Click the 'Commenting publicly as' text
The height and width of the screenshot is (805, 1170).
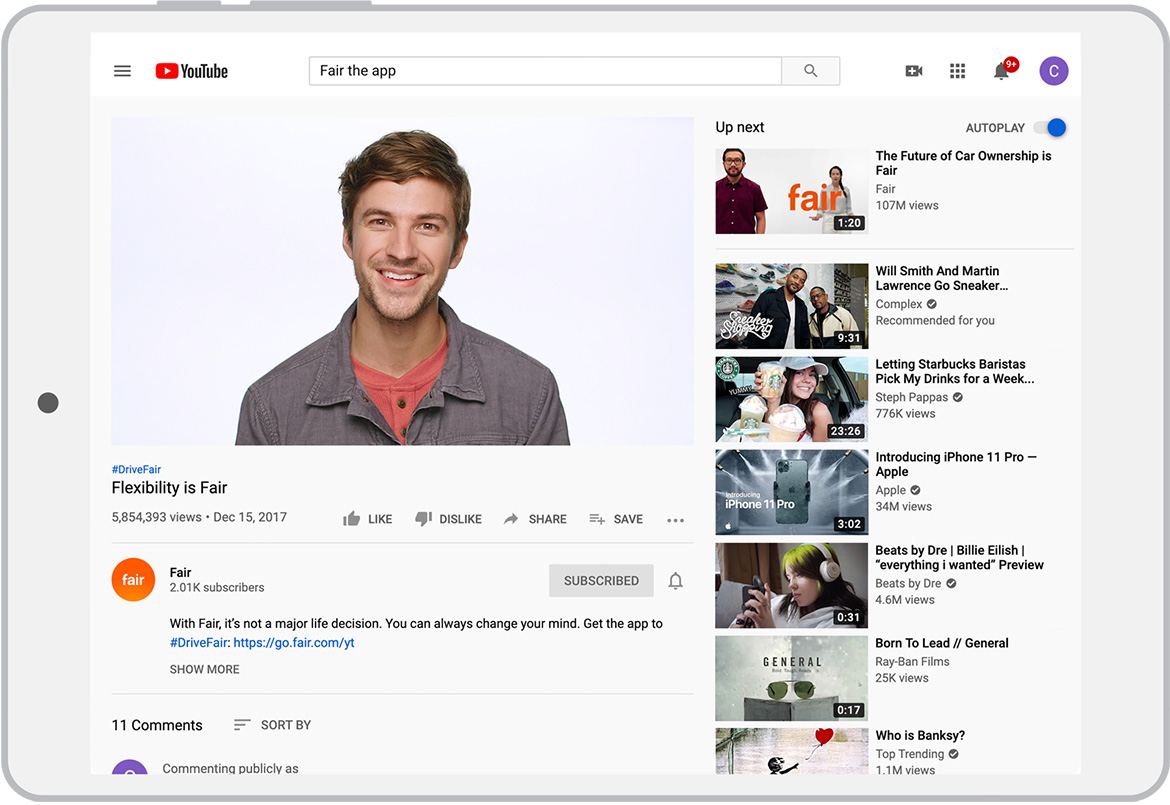[x=231, y=768]
